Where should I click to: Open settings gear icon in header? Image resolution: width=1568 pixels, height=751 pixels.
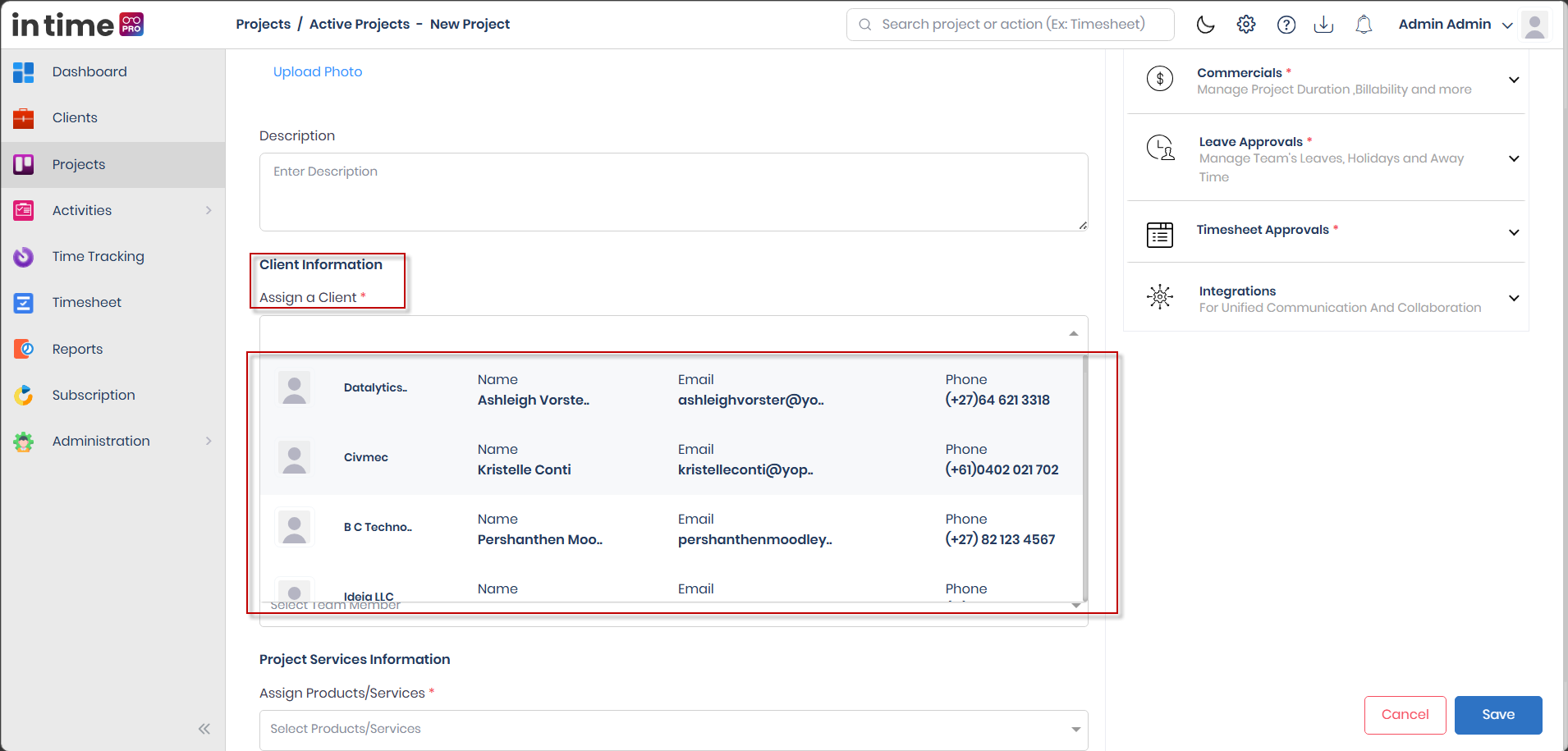click(x=1246, y=25)
